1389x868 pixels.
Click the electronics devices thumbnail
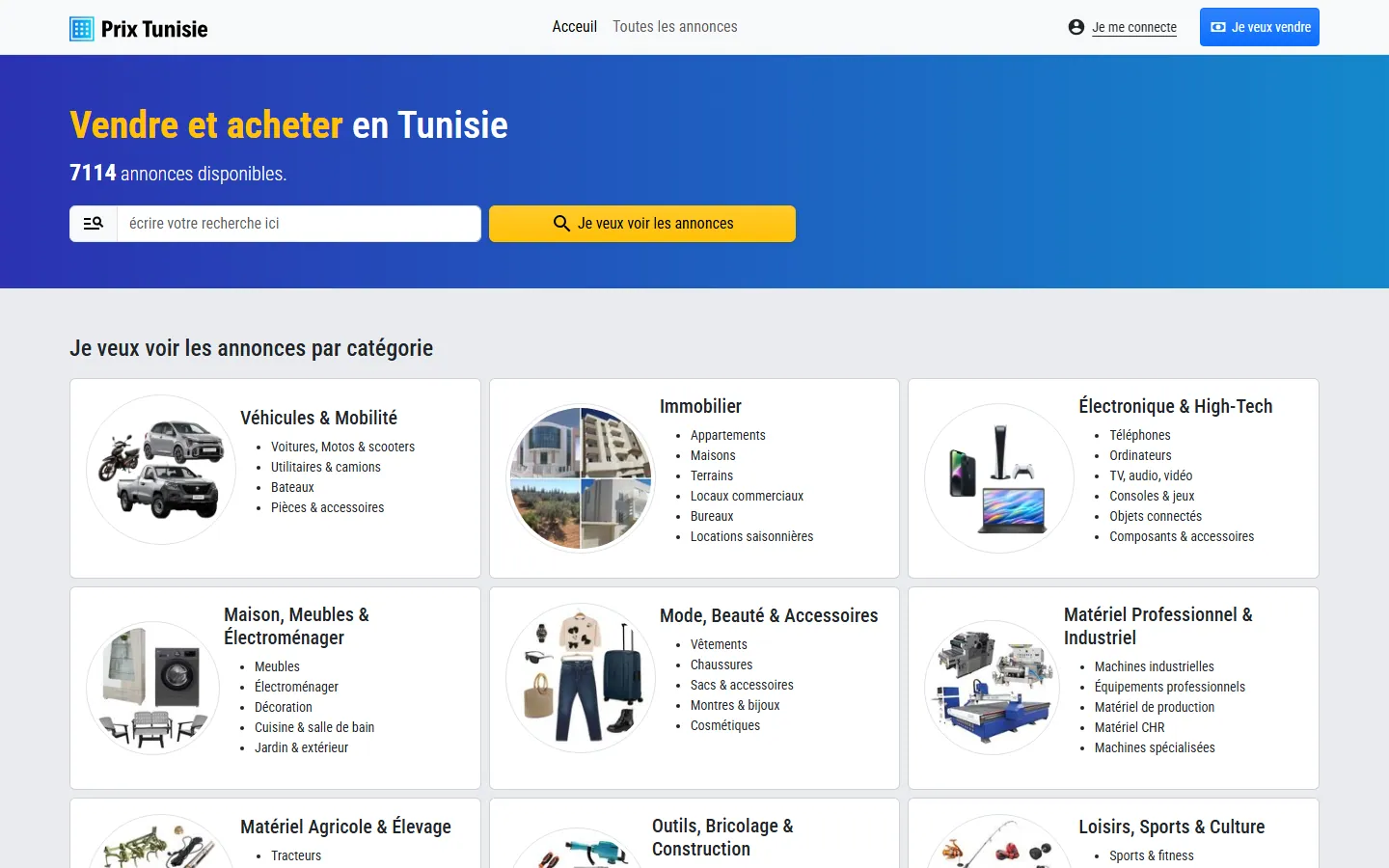[x=999, y=478]
